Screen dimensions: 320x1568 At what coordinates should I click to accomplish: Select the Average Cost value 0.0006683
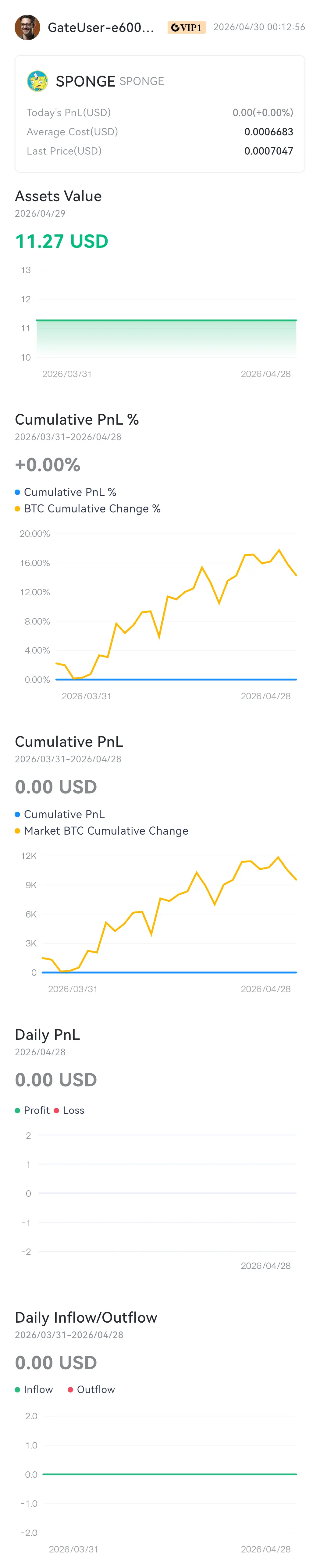(268, 132)
